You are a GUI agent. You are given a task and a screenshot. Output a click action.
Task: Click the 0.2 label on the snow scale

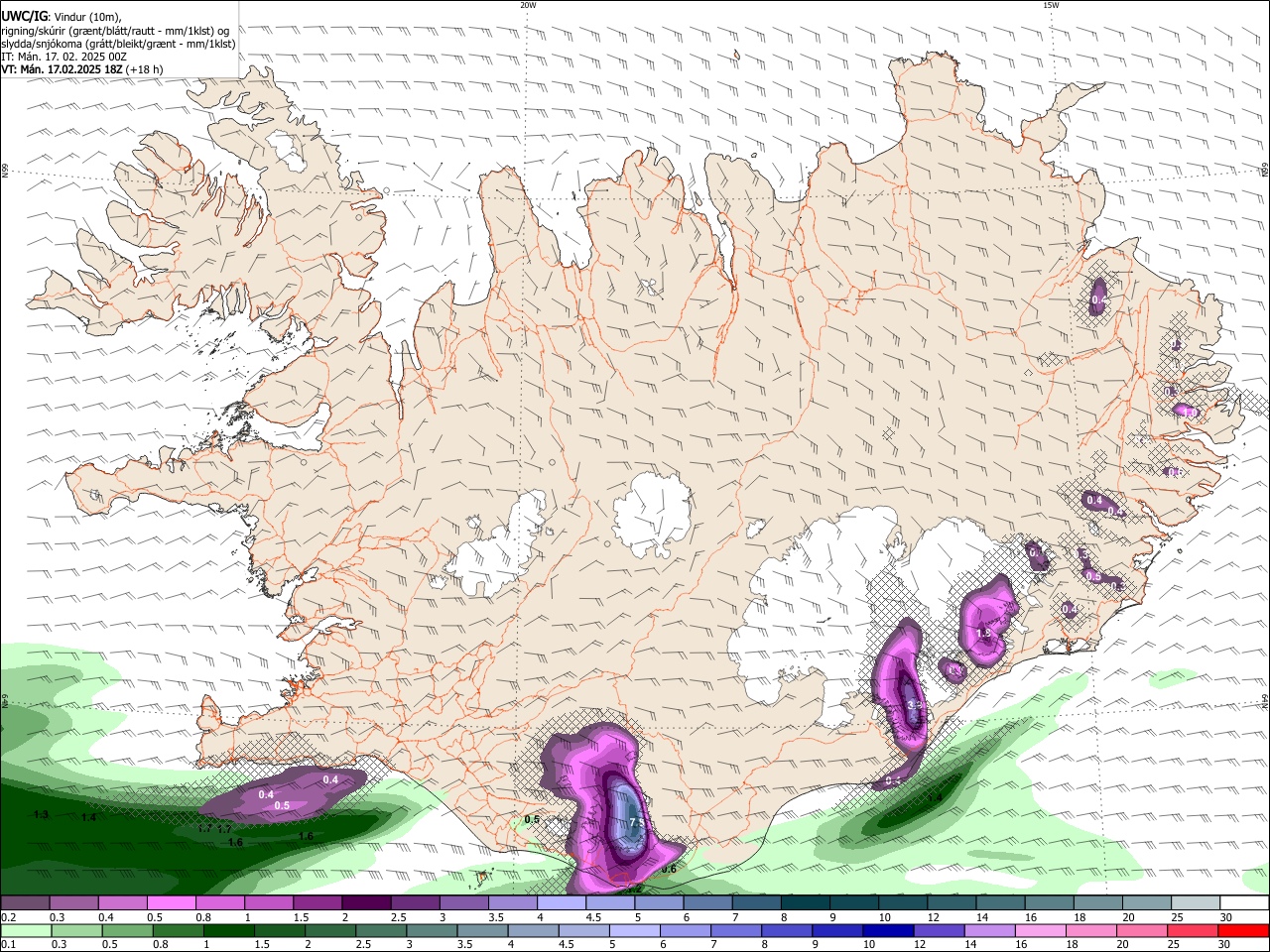(8, 917)
